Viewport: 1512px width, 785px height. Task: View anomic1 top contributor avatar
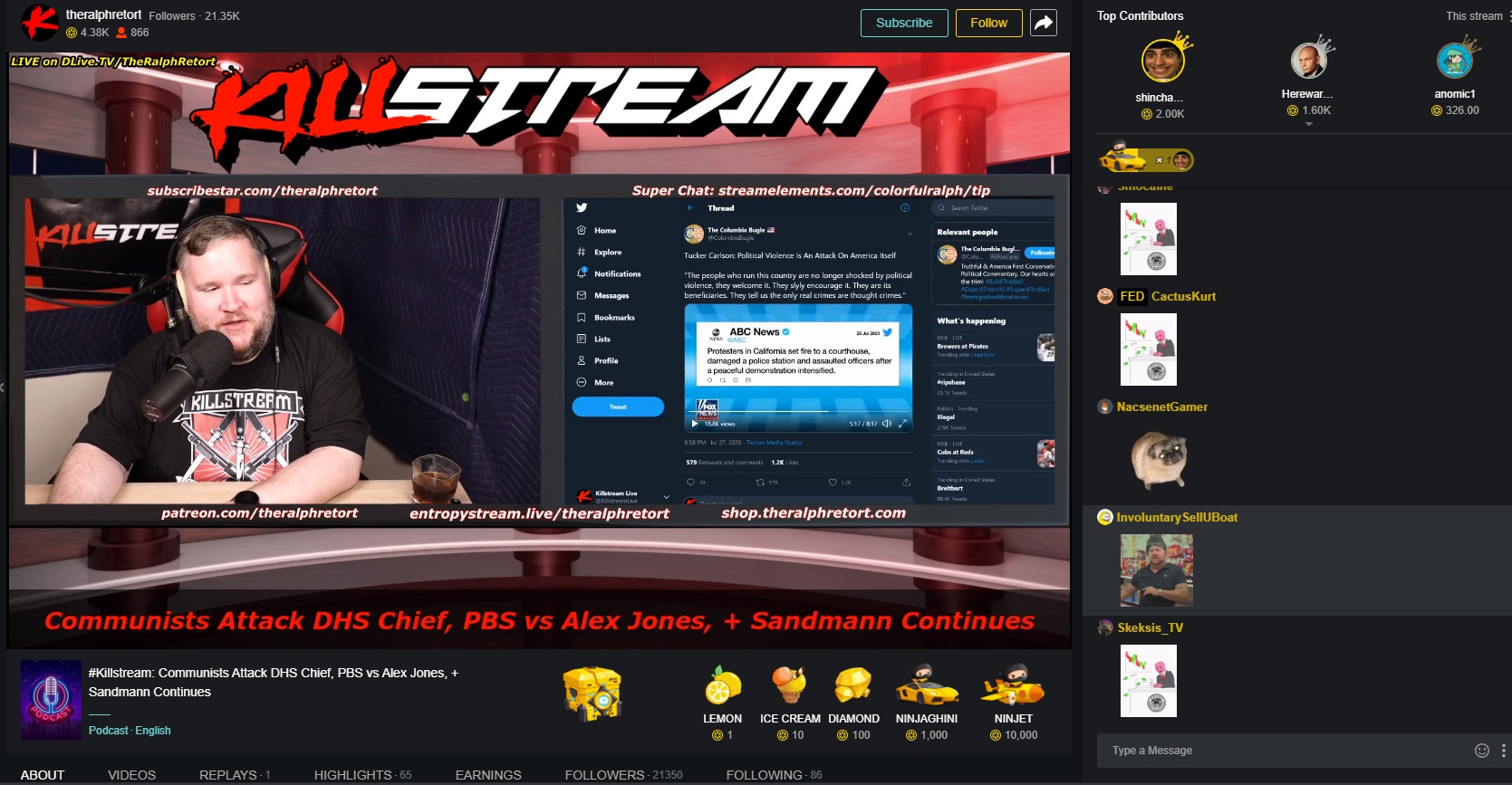pos(1455,61)
